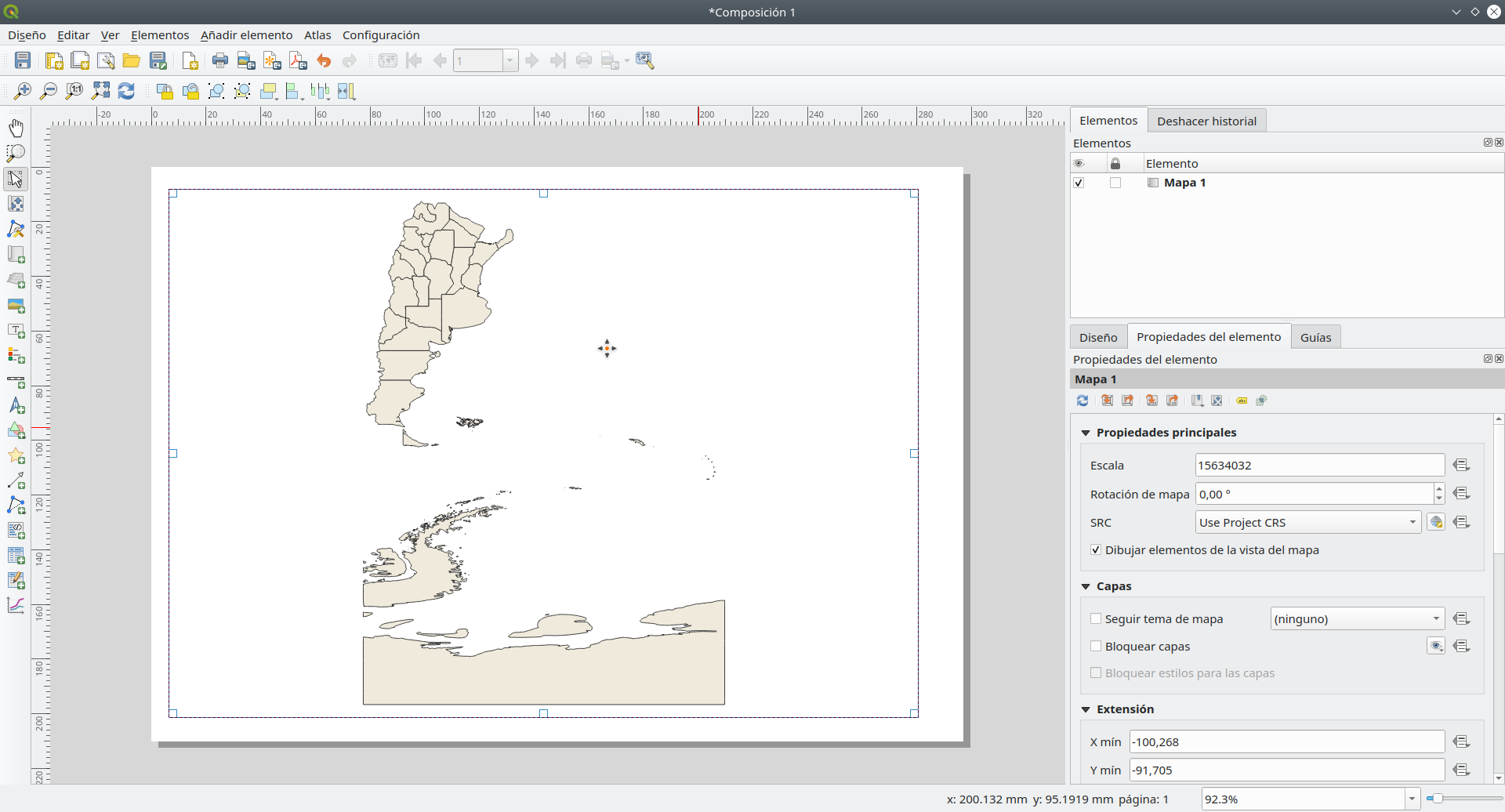Viewport: 1505px width, 812px height.
Task: Open data-defined override for X mín
Action: tap(1461, 741)
